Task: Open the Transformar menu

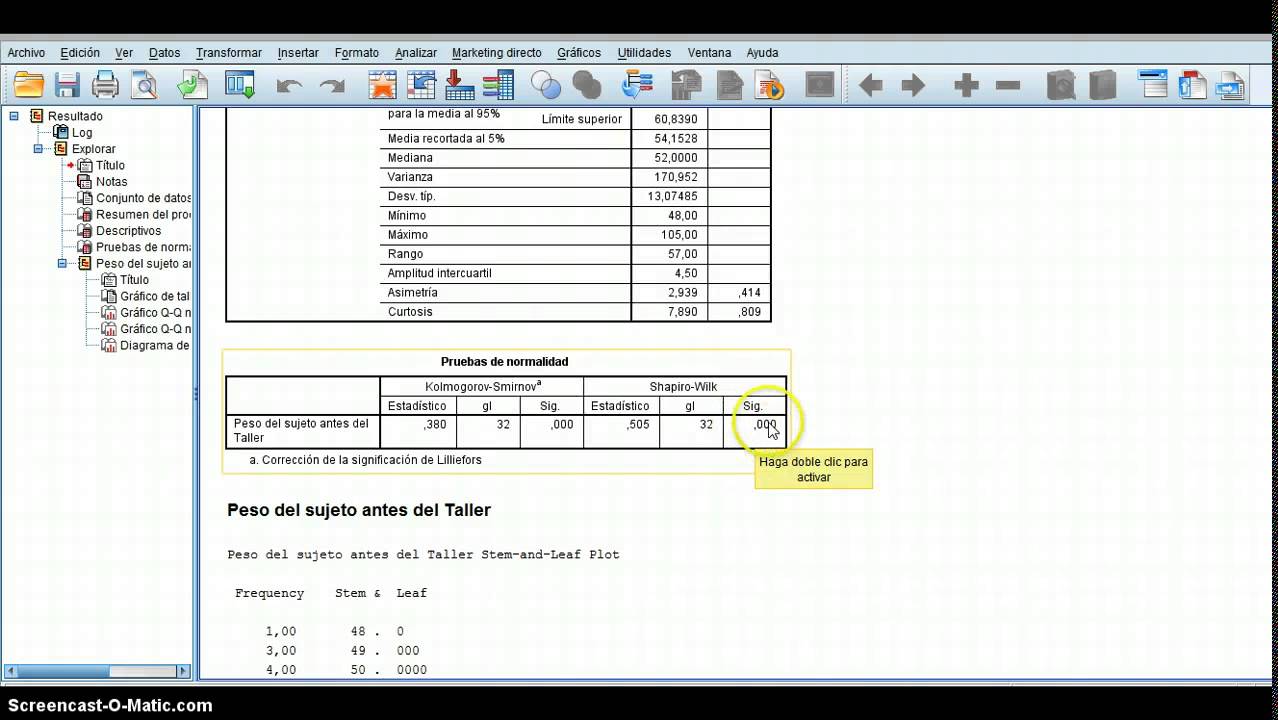Action: pyautogui.click(x=229, y=53)
